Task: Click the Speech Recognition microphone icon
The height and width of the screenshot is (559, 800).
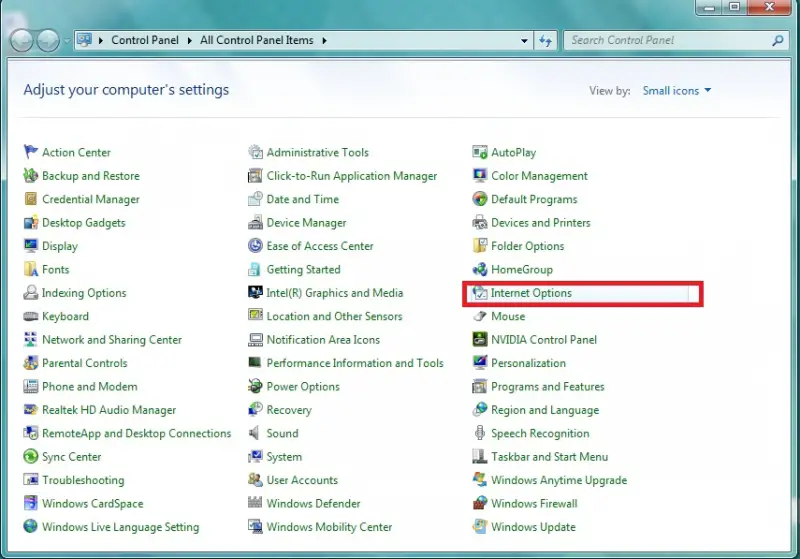Action: 480,433
